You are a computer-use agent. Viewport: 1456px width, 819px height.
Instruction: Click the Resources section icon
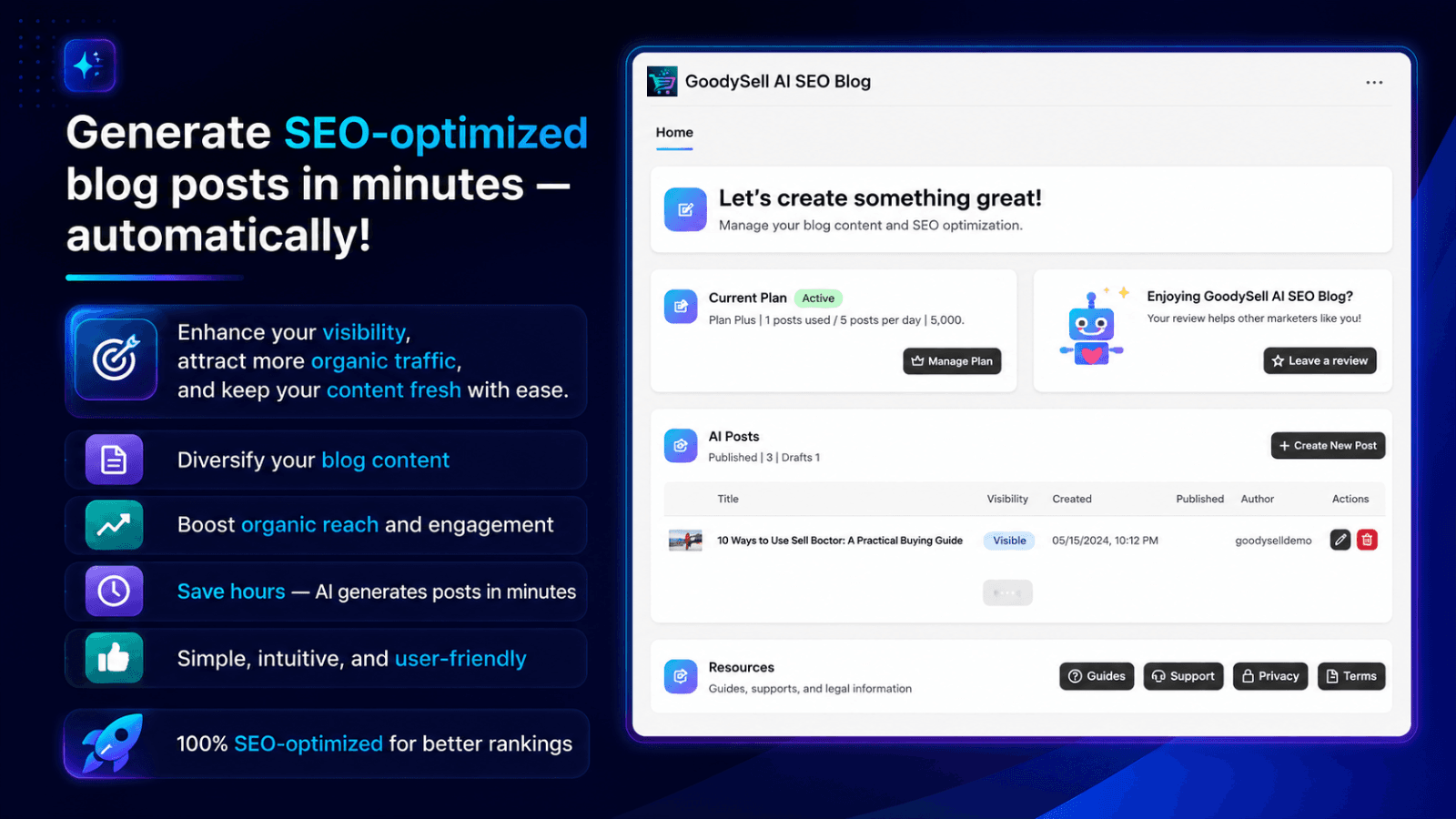click(681, 676)
